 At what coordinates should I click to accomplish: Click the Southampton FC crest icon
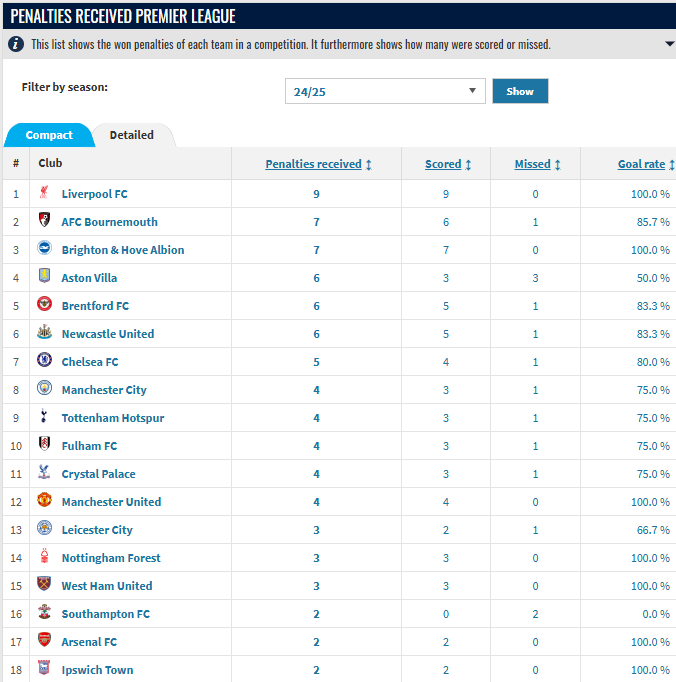tap(44, 612)
